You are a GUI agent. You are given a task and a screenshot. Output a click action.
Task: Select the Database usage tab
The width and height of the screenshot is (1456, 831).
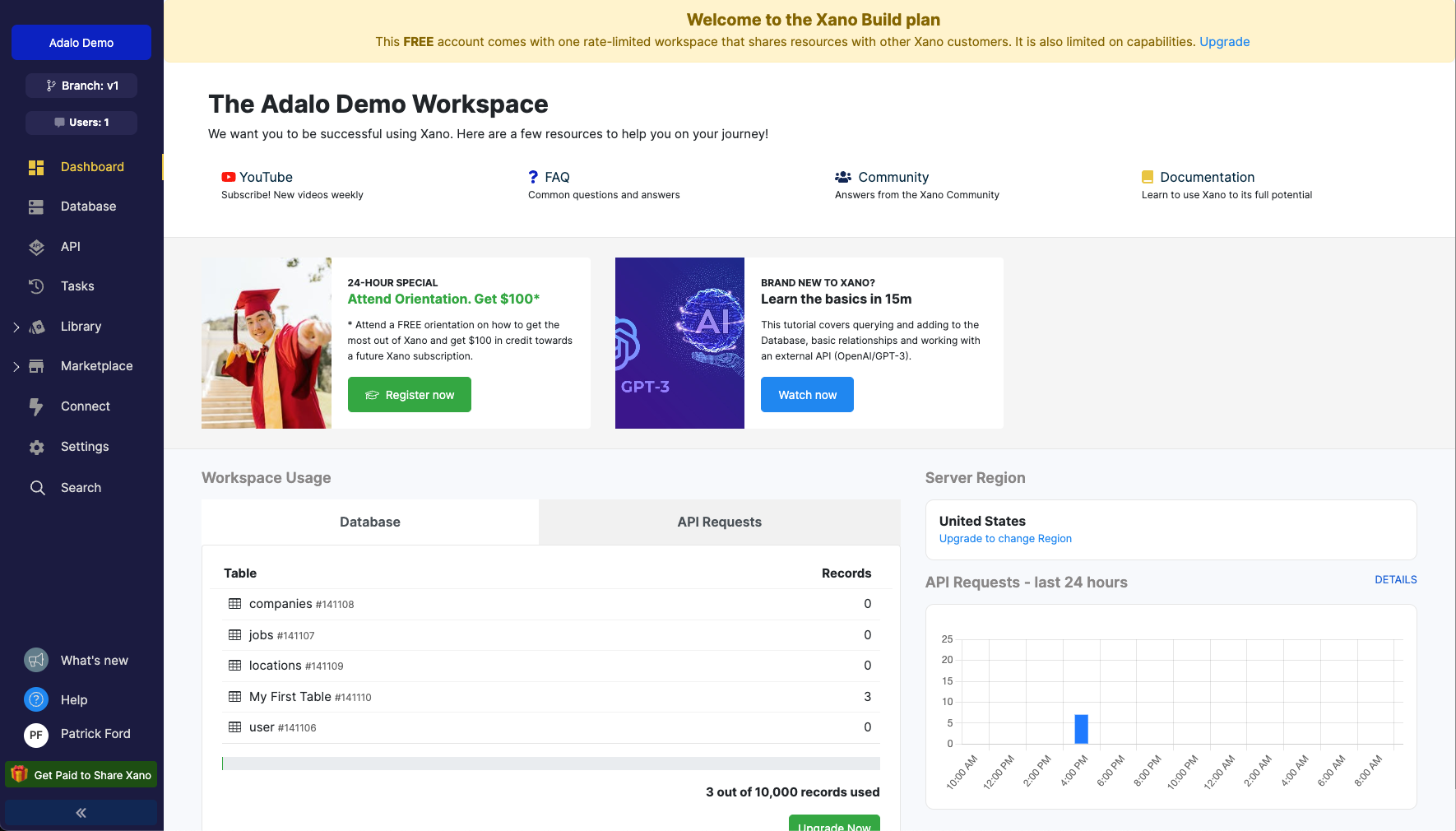click(x=369, y=522)
